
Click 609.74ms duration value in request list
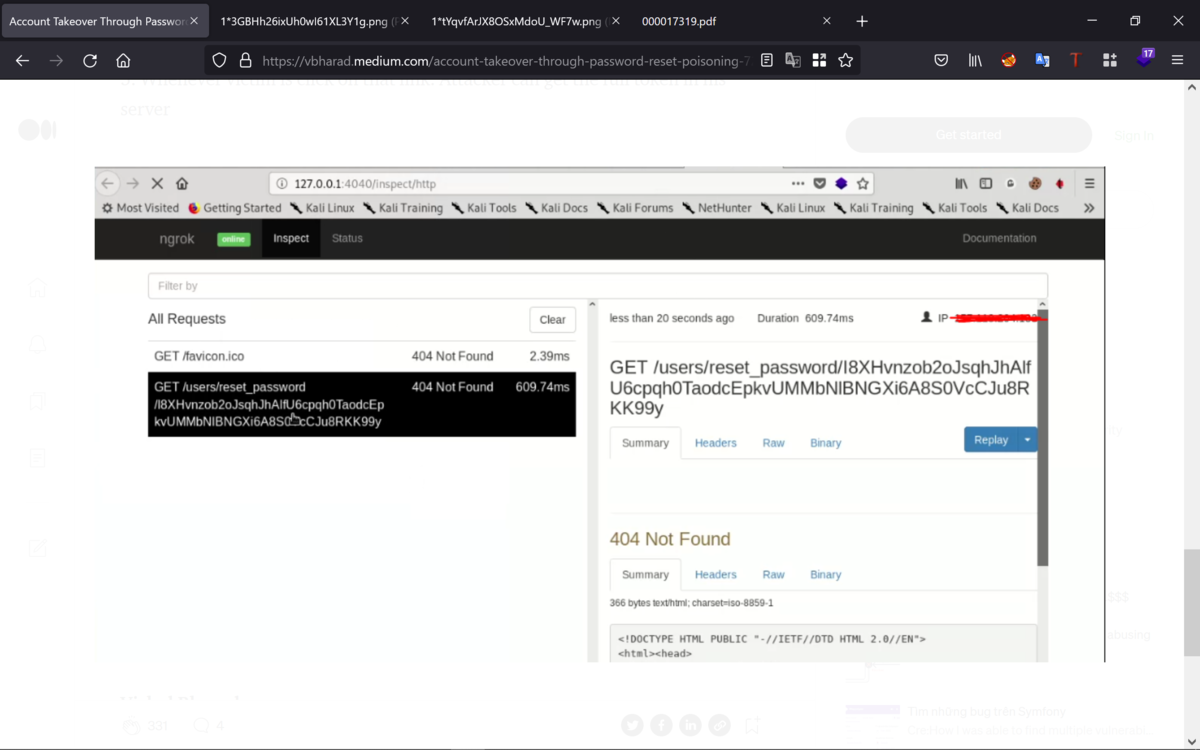pyautogui.click(x=542, y=387)
